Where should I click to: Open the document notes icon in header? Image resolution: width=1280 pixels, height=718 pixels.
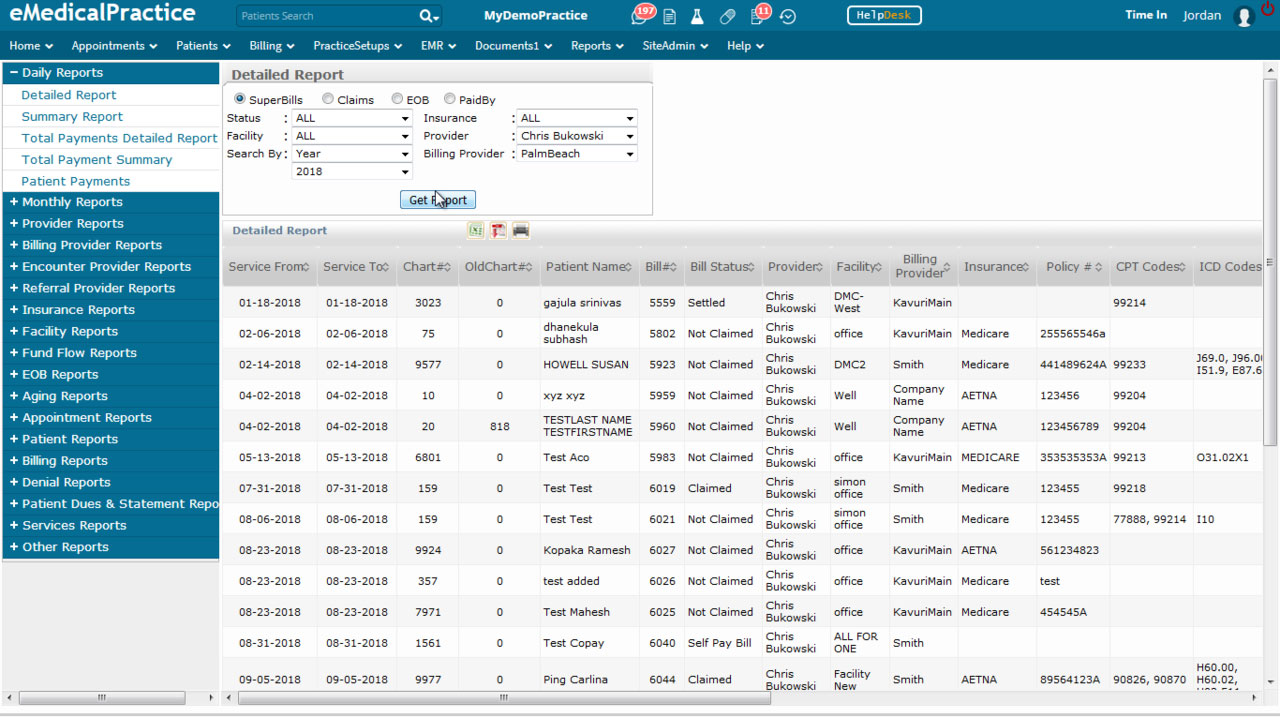point(669,17)
